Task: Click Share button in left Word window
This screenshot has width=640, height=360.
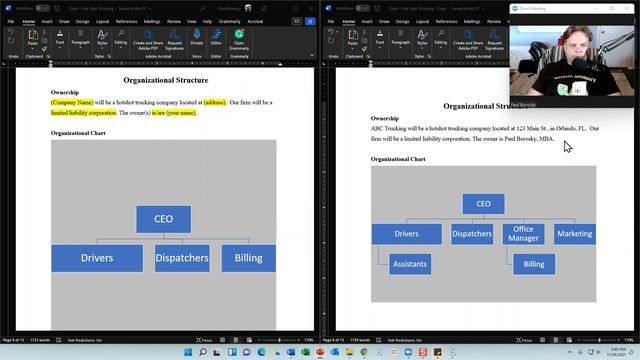Action: point(310,21)
